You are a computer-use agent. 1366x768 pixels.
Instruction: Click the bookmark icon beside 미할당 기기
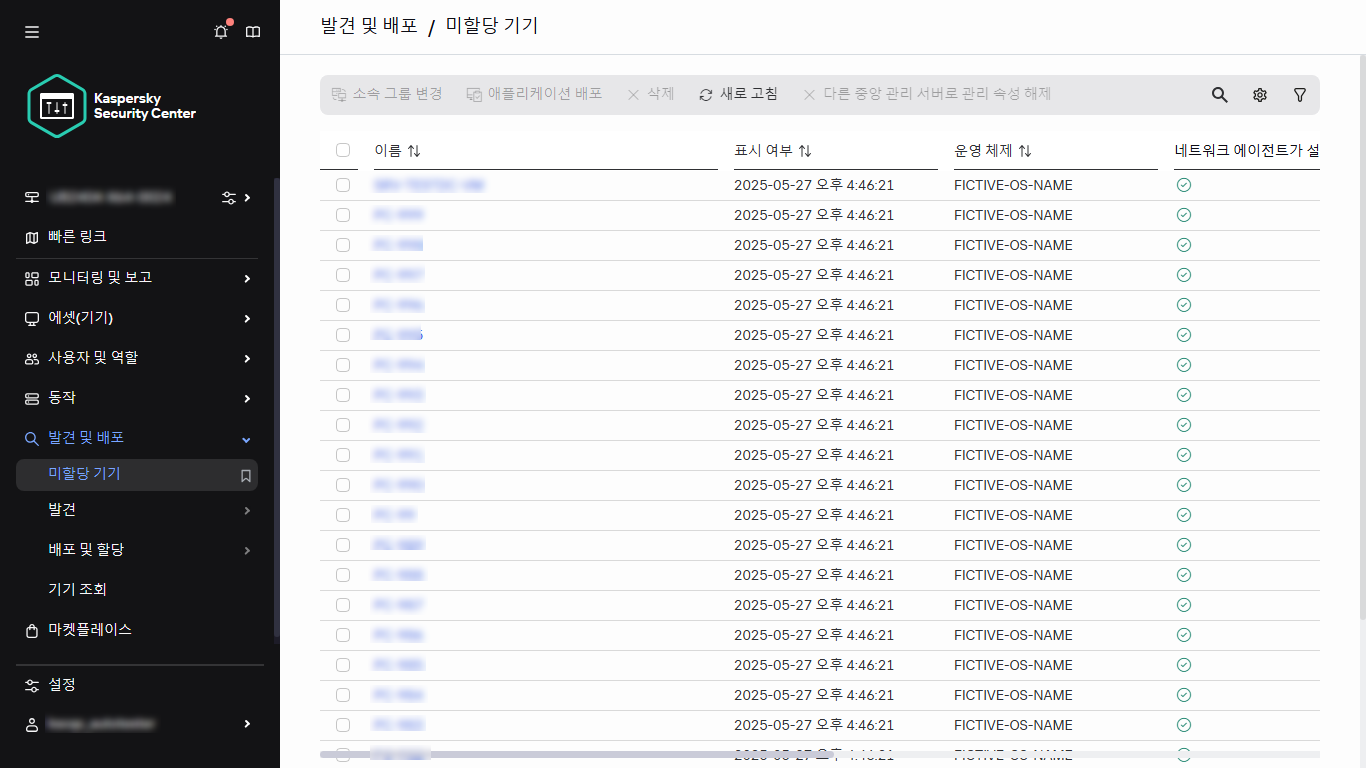tap(245, 476)
